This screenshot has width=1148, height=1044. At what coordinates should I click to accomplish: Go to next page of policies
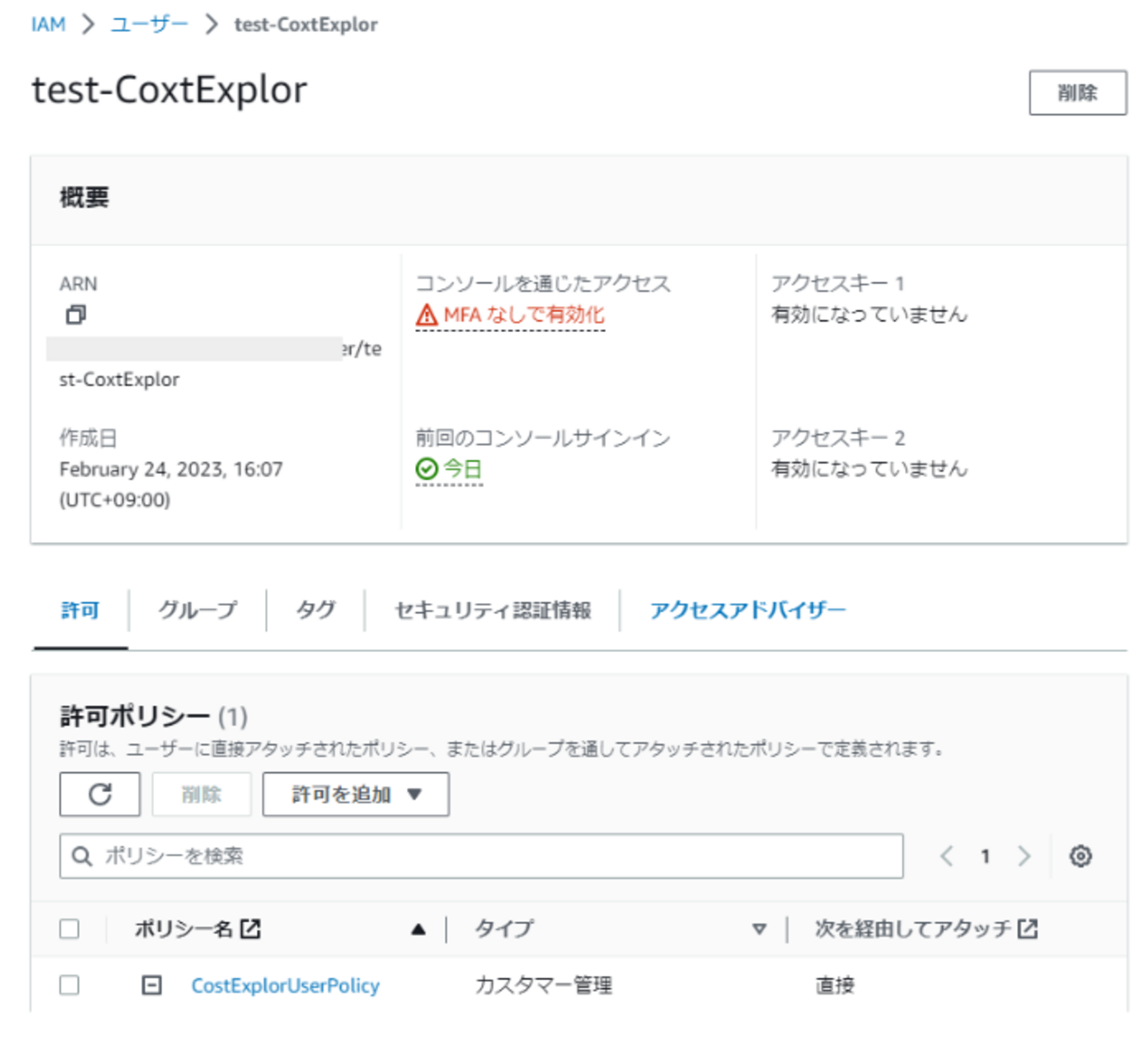coord(1024,856)
